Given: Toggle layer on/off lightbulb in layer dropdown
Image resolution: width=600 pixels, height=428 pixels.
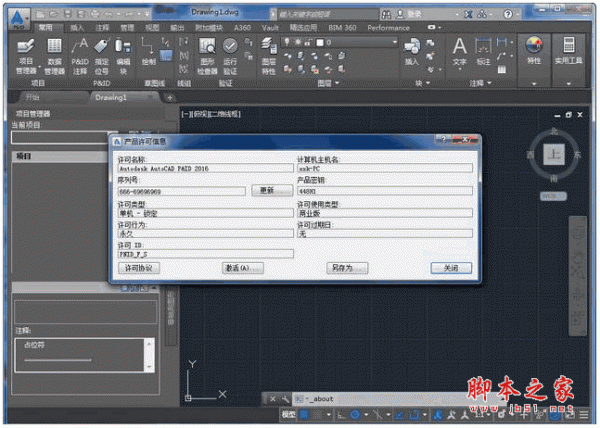Looking at the screenshot, I should tap(287, 42).
